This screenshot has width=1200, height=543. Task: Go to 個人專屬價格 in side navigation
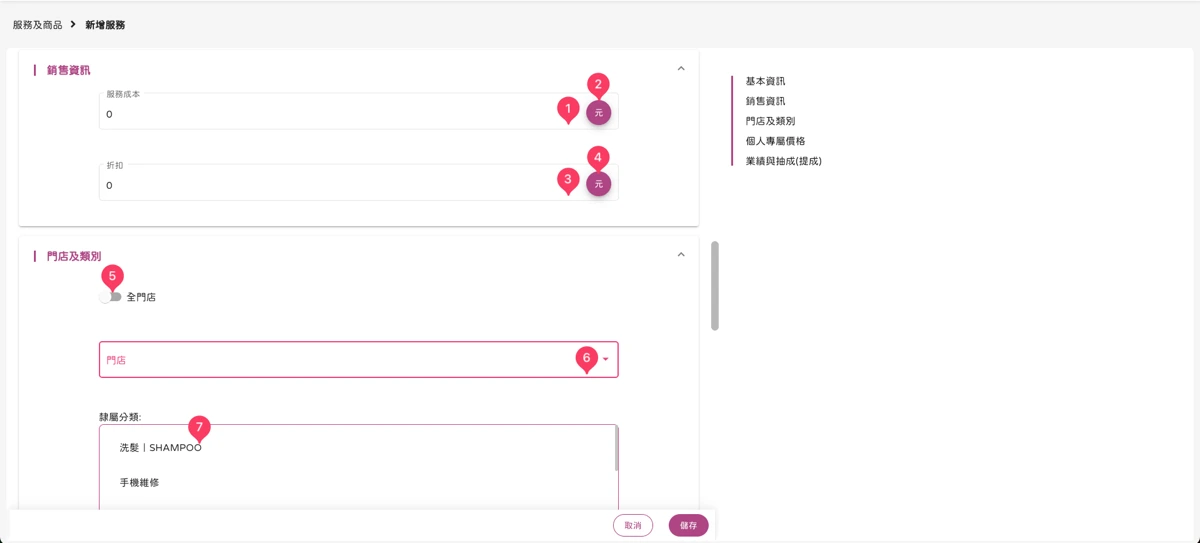click(x=775, y=141)
